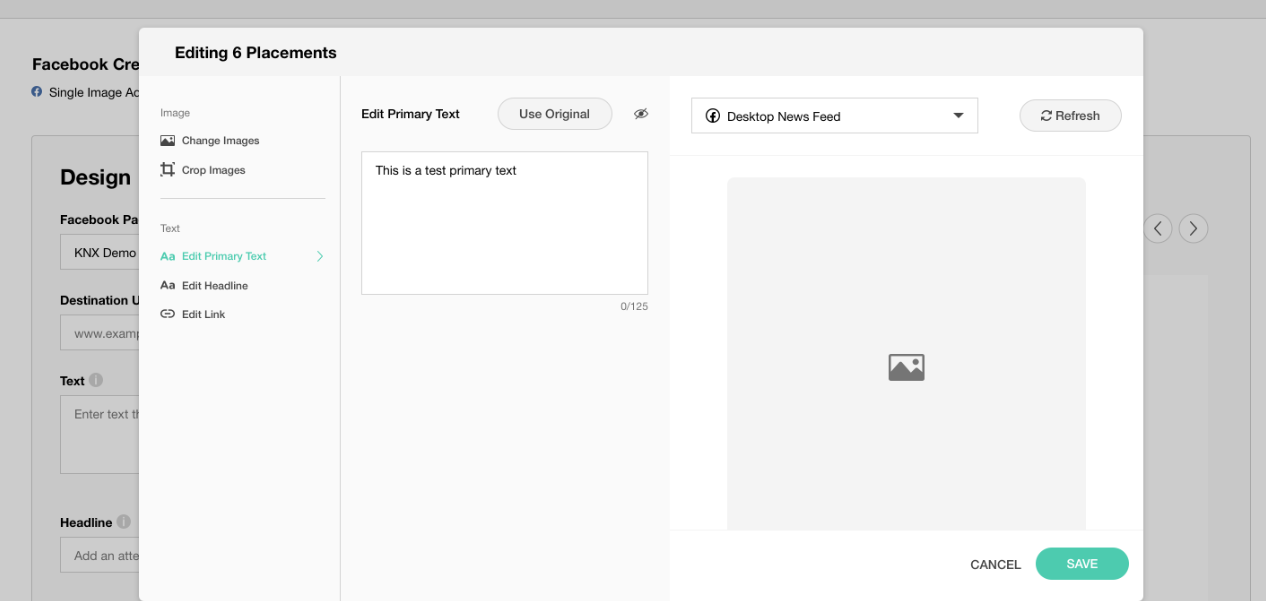Image resolution: width=1266 pixels, height=601 pixels.
Task: Select Edit Headline in the sidebar
Action: (214, 286)
